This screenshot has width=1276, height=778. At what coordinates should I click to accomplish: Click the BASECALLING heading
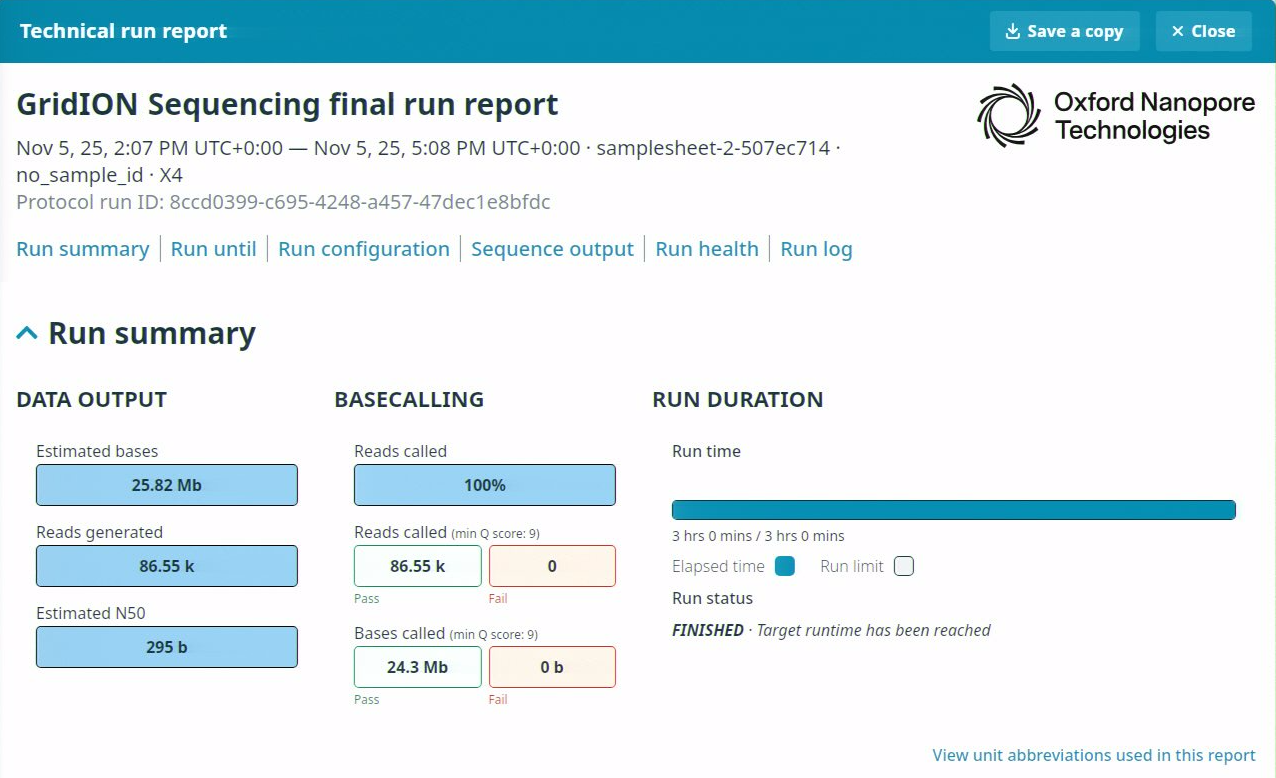pos(409,399)
